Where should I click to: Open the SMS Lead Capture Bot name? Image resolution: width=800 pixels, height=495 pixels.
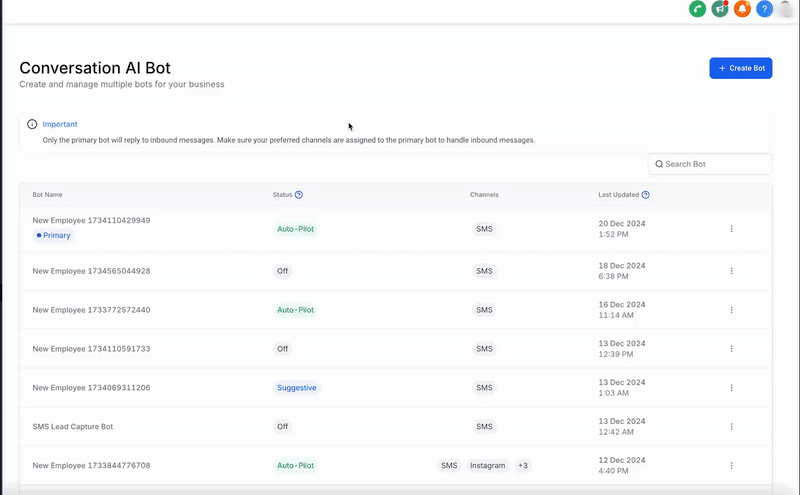click(x=73, y=427)
